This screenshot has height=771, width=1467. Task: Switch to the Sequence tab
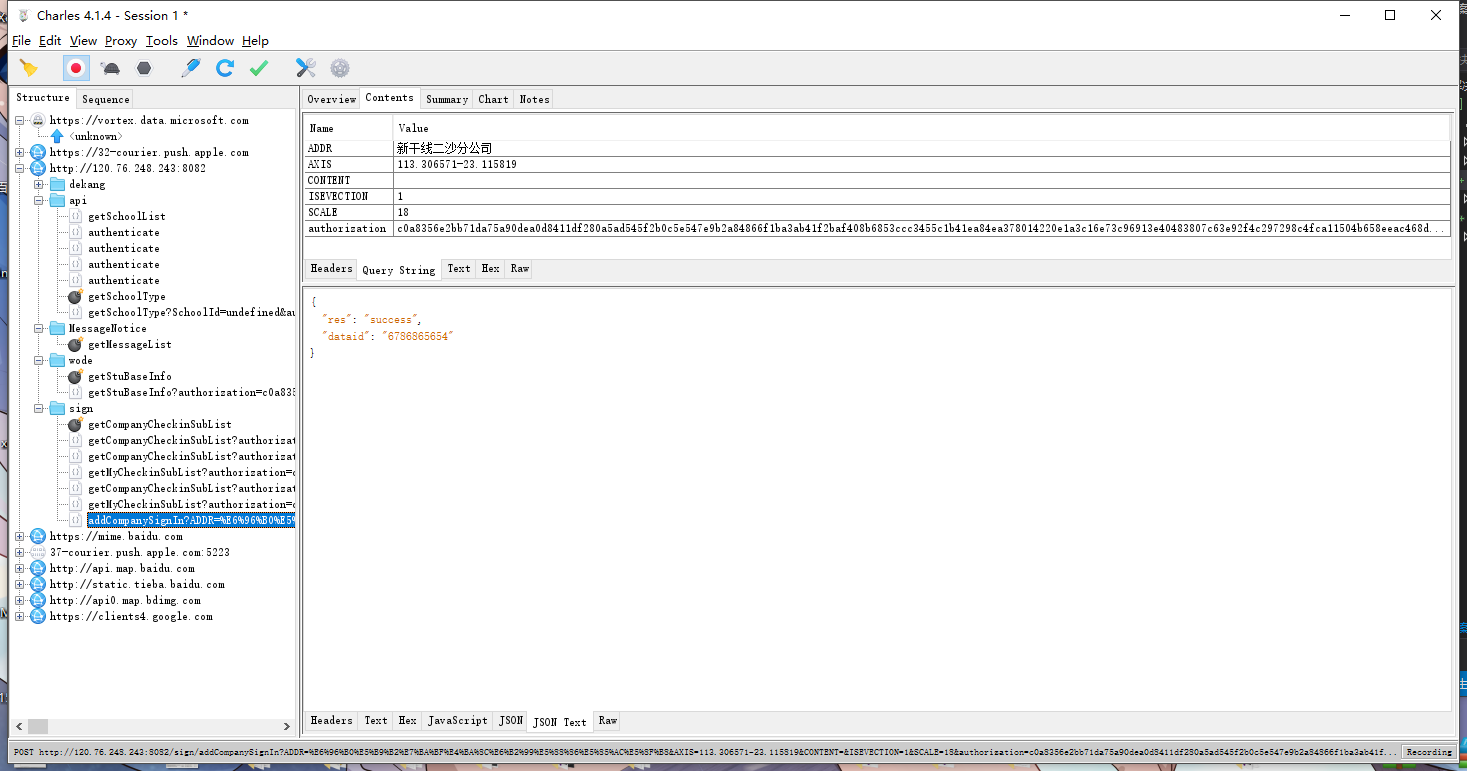tap(105, 99)
